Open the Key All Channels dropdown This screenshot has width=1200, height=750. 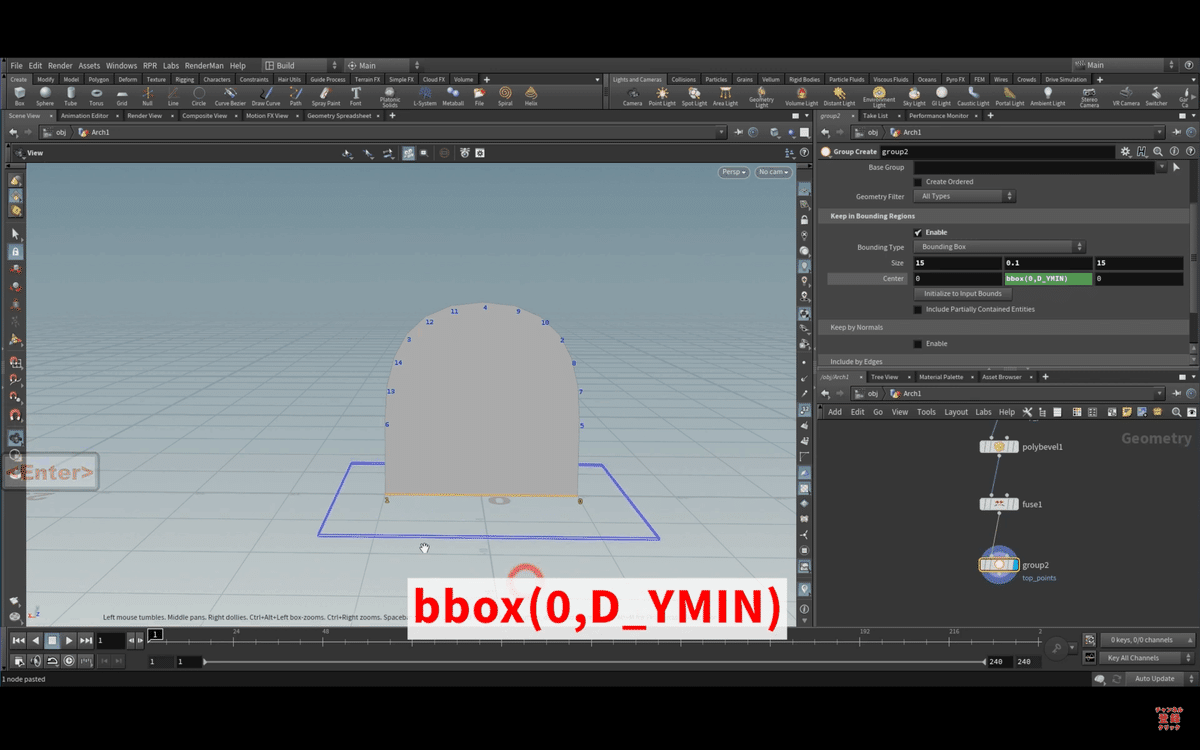coord(1146,658)
